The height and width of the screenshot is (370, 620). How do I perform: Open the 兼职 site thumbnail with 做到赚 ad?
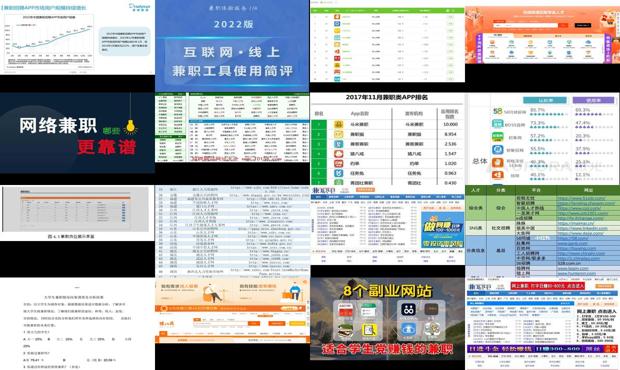coord(388,225)
